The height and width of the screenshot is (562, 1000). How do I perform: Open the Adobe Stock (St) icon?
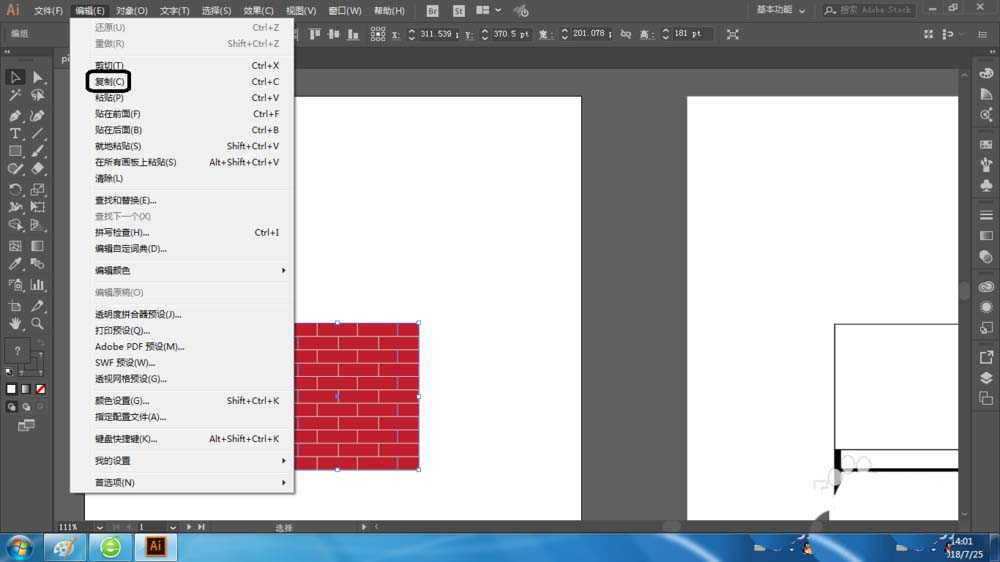point(458,10)
